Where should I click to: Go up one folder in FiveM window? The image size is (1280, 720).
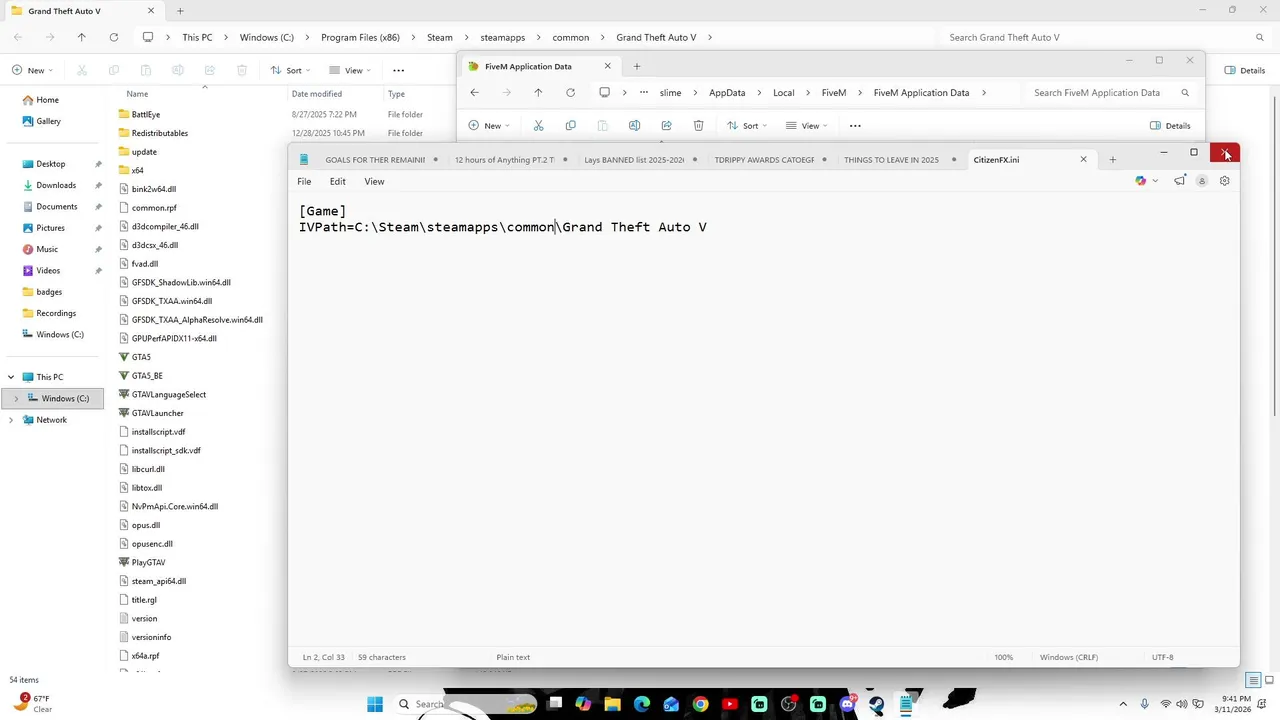tap(538, 92)
